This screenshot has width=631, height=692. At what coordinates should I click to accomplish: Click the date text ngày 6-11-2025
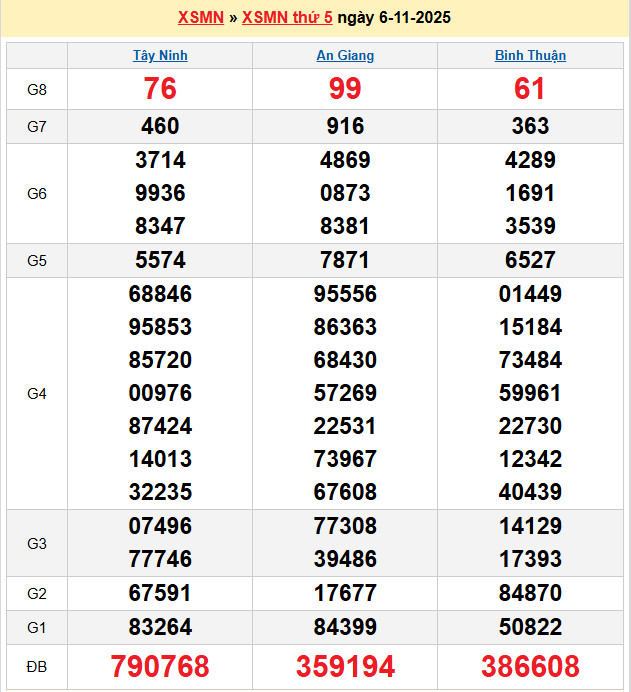[394, 18]
